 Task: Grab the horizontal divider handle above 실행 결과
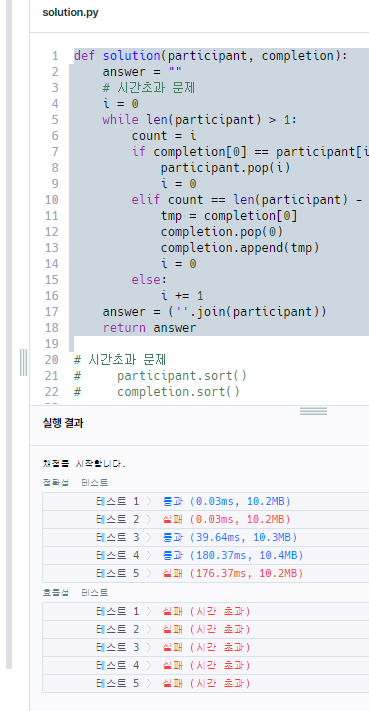313,411
